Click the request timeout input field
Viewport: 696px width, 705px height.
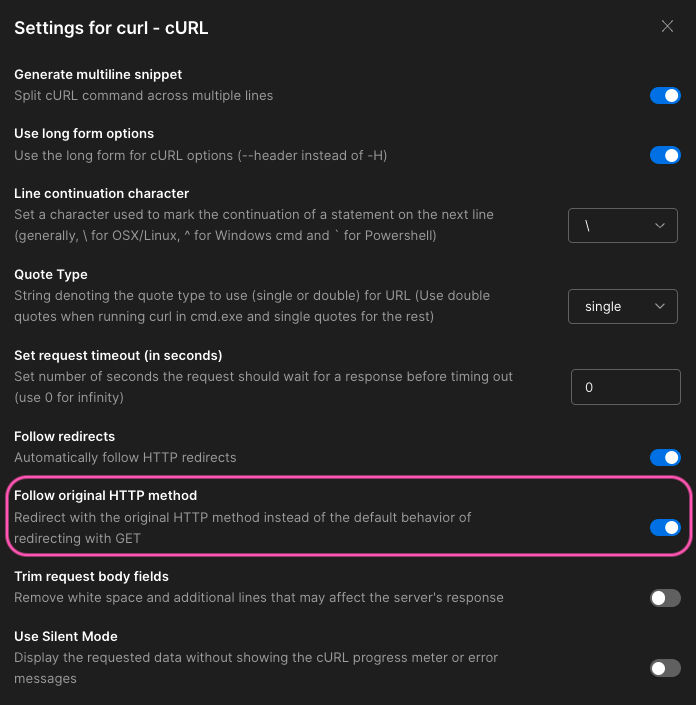(624, 387)
